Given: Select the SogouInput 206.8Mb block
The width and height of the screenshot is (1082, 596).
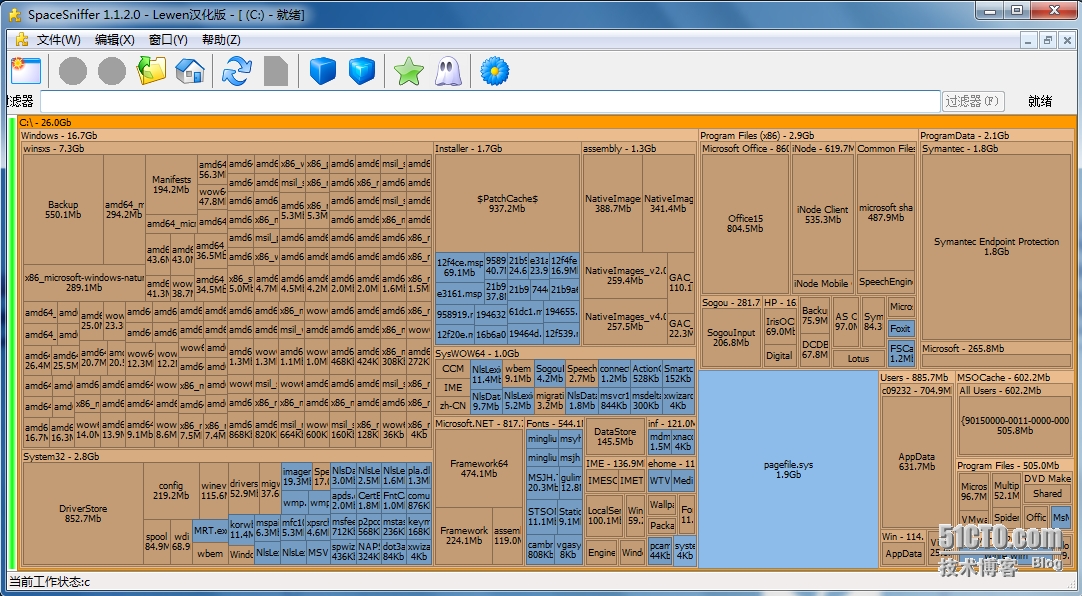Looking at the screenshot, I should [731, 337].
